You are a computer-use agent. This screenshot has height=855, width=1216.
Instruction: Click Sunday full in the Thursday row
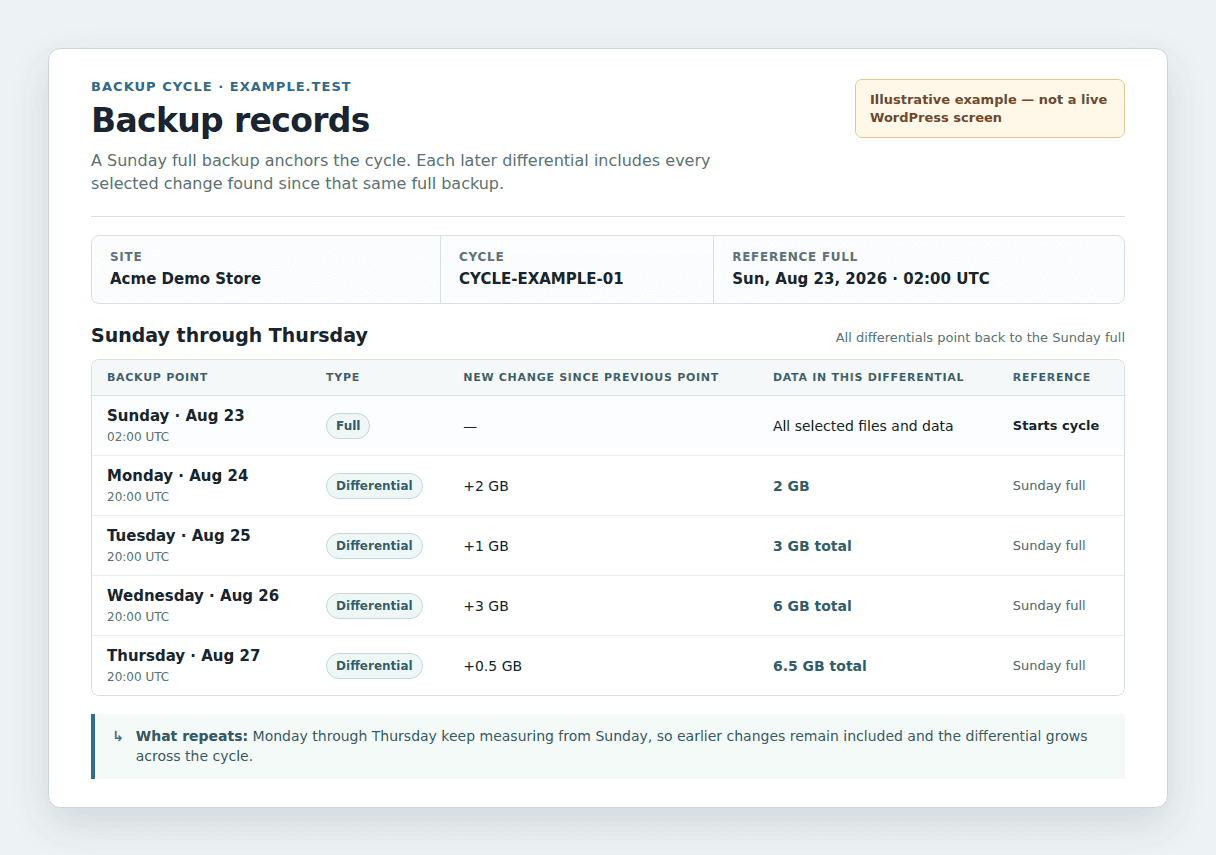coord(1049,666)
